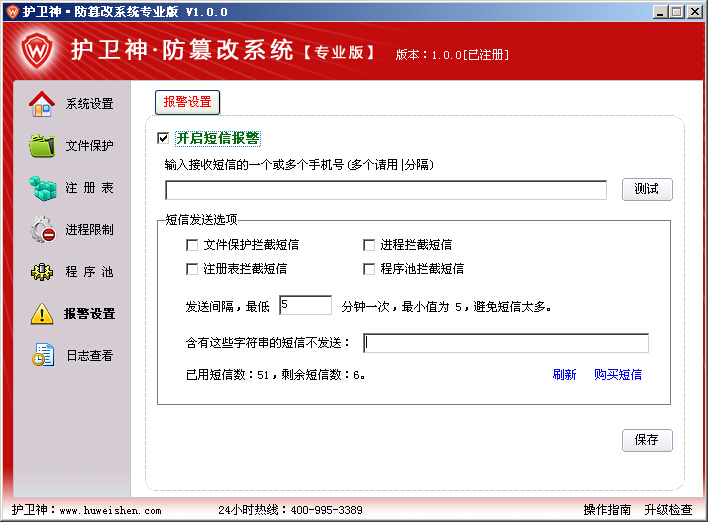Close the 护卫神 window
The width and height of the screenshot is (708, 522).
695,12
